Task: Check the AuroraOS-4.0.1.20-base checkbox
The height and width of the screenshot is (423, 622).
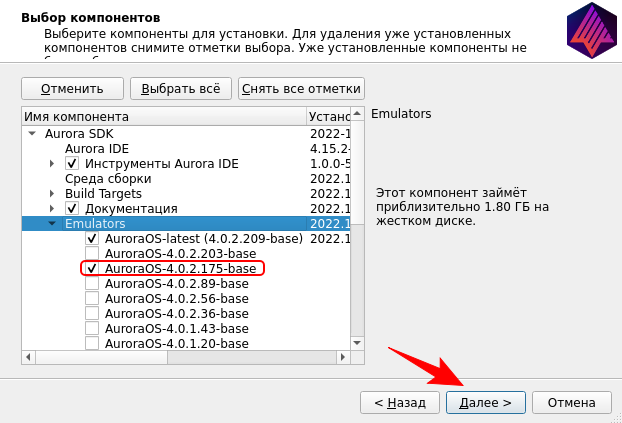Action: tap(92, 343)
